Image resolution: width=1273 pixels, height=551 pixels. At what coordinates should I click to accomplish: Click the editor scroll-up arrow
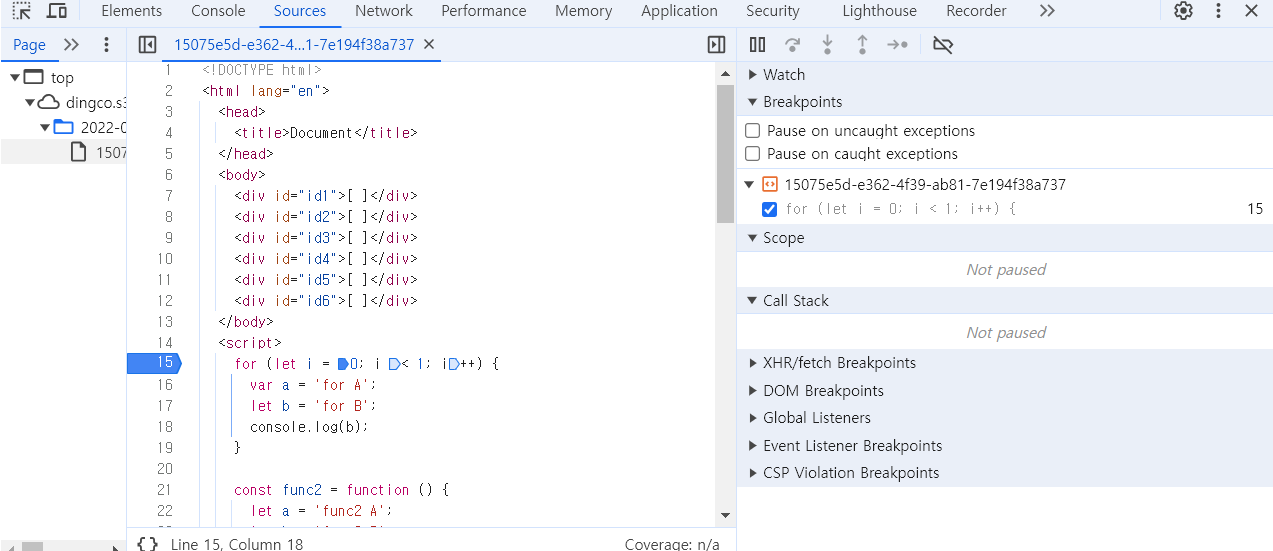[726, 74]
